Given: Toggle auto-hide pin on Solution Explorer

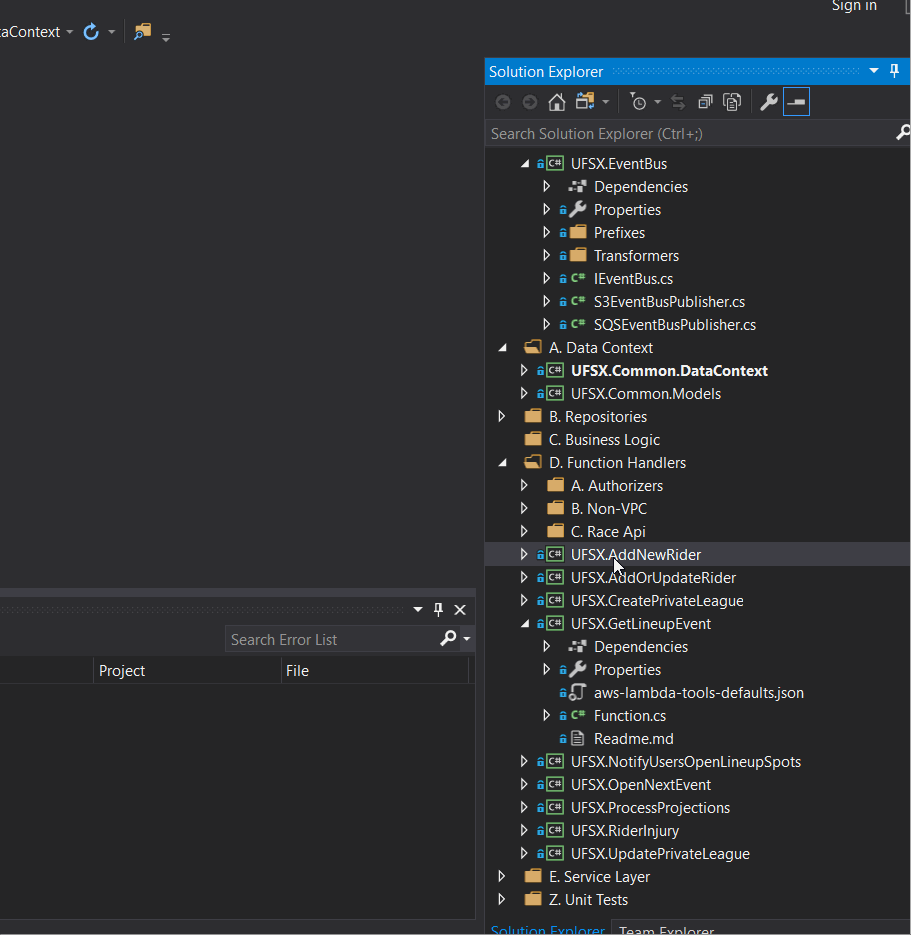Looking at the screenshot, I should 895,71.
